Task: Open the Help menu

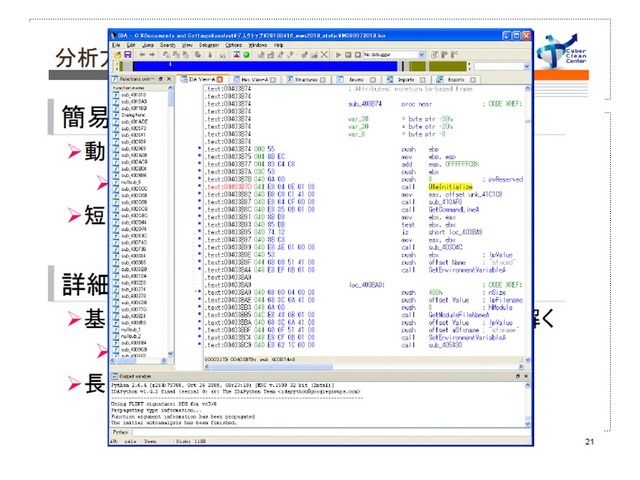Action: click(x=278, y=45)
